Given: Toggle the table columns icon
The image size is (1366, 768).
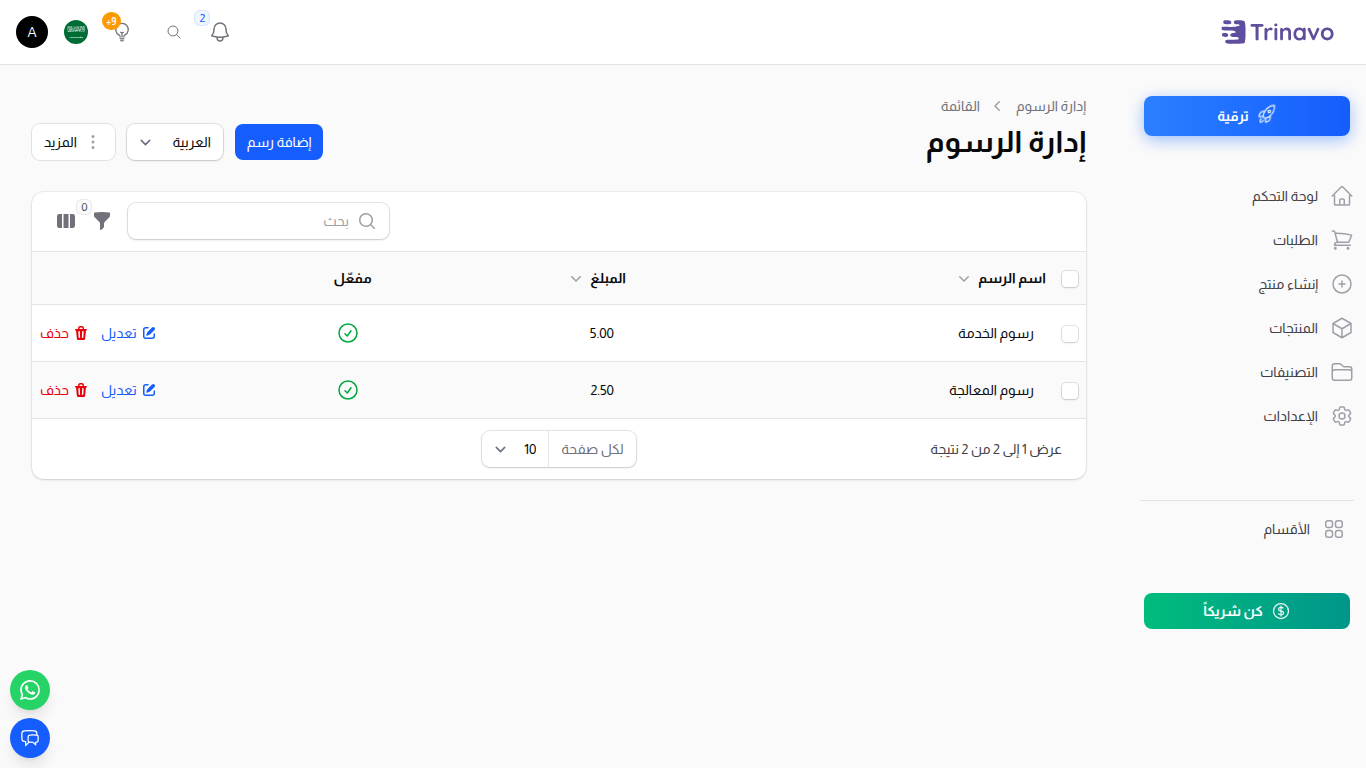Looking at the screenshot, I should 66,221.
